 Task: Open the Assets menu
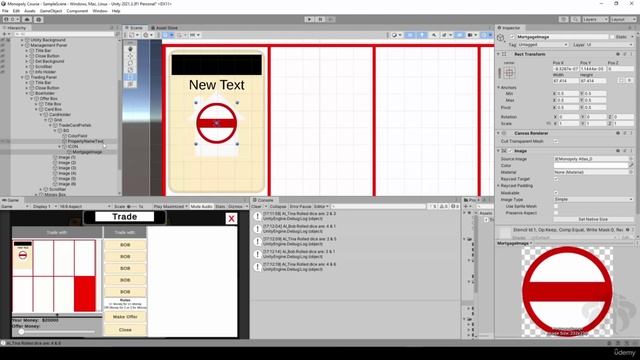coord(30,11)
